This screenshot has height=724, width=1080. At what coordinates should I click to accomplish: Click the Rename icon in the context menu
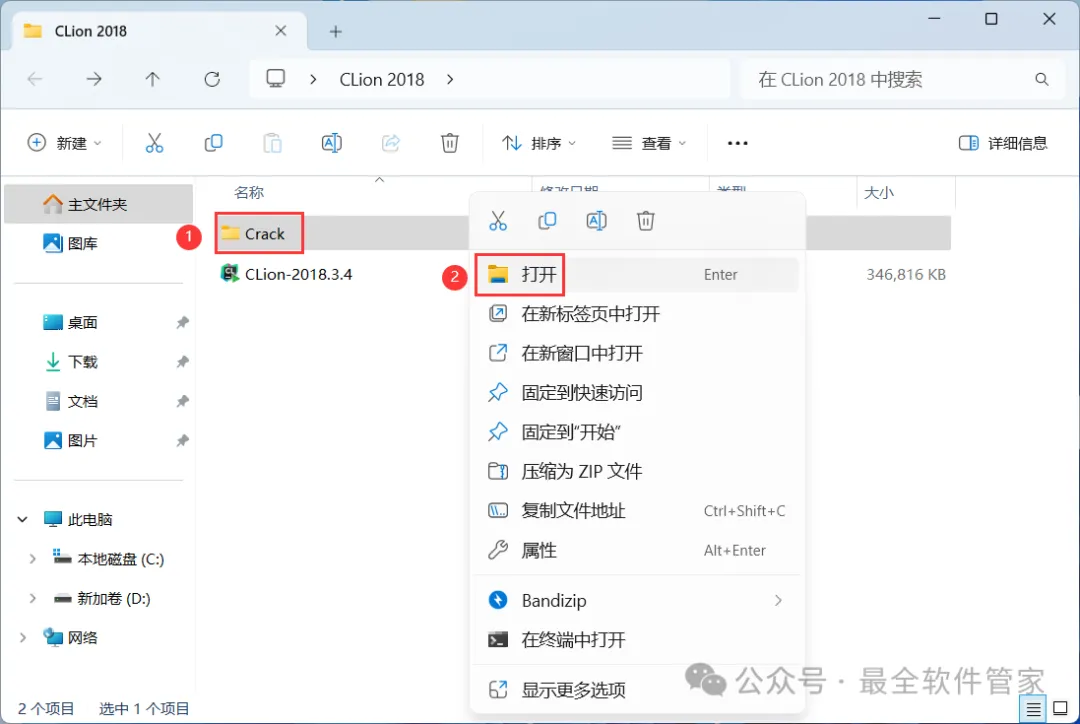pos(596,221)
